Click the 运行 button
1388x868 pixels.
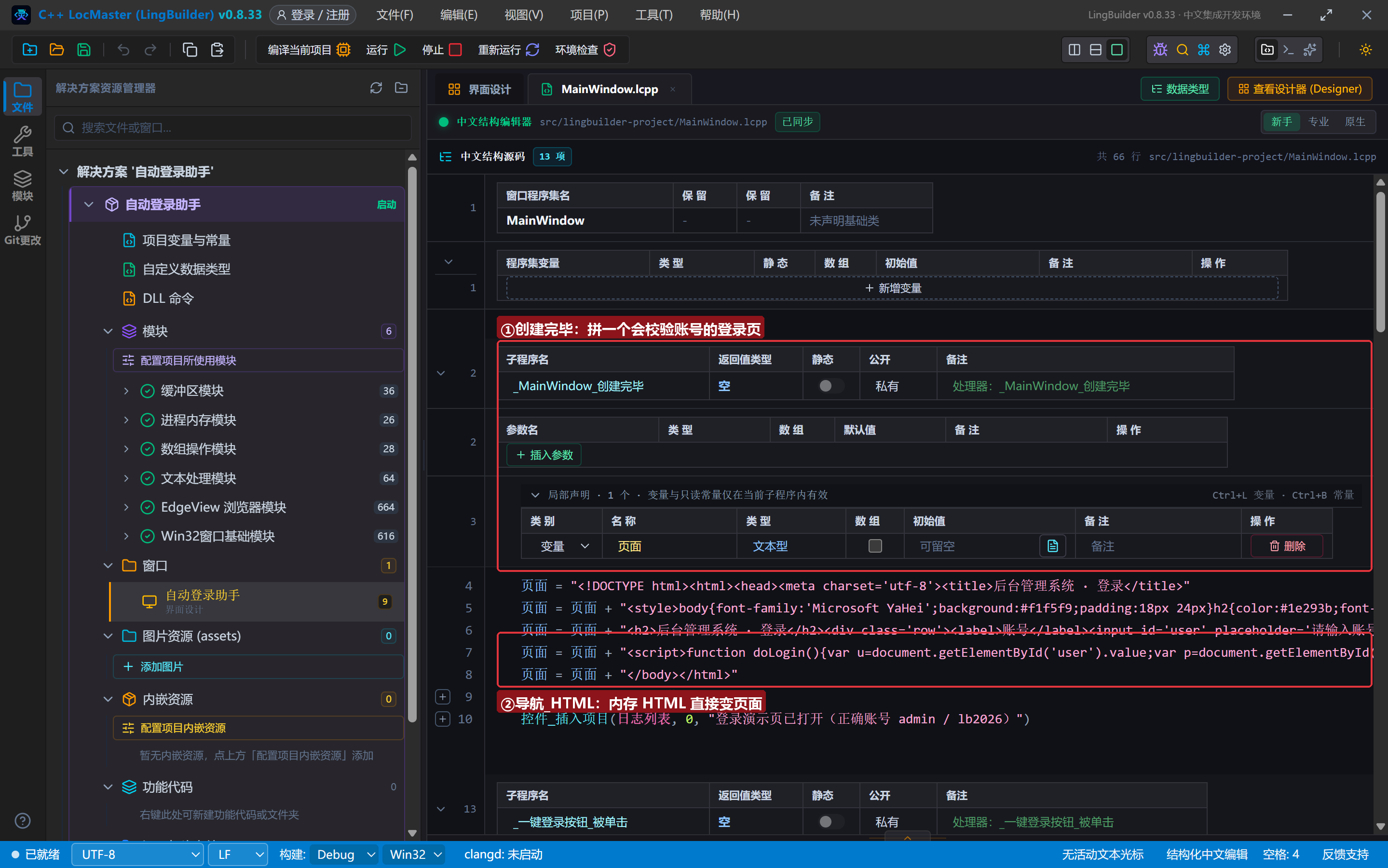pos(386,50)
